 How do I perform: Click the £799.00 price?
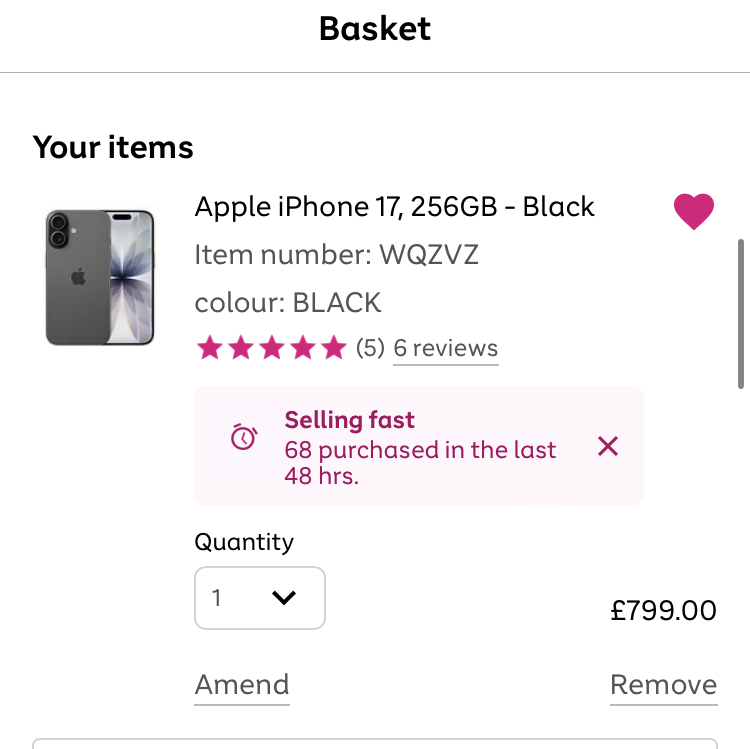coord(663,610)
